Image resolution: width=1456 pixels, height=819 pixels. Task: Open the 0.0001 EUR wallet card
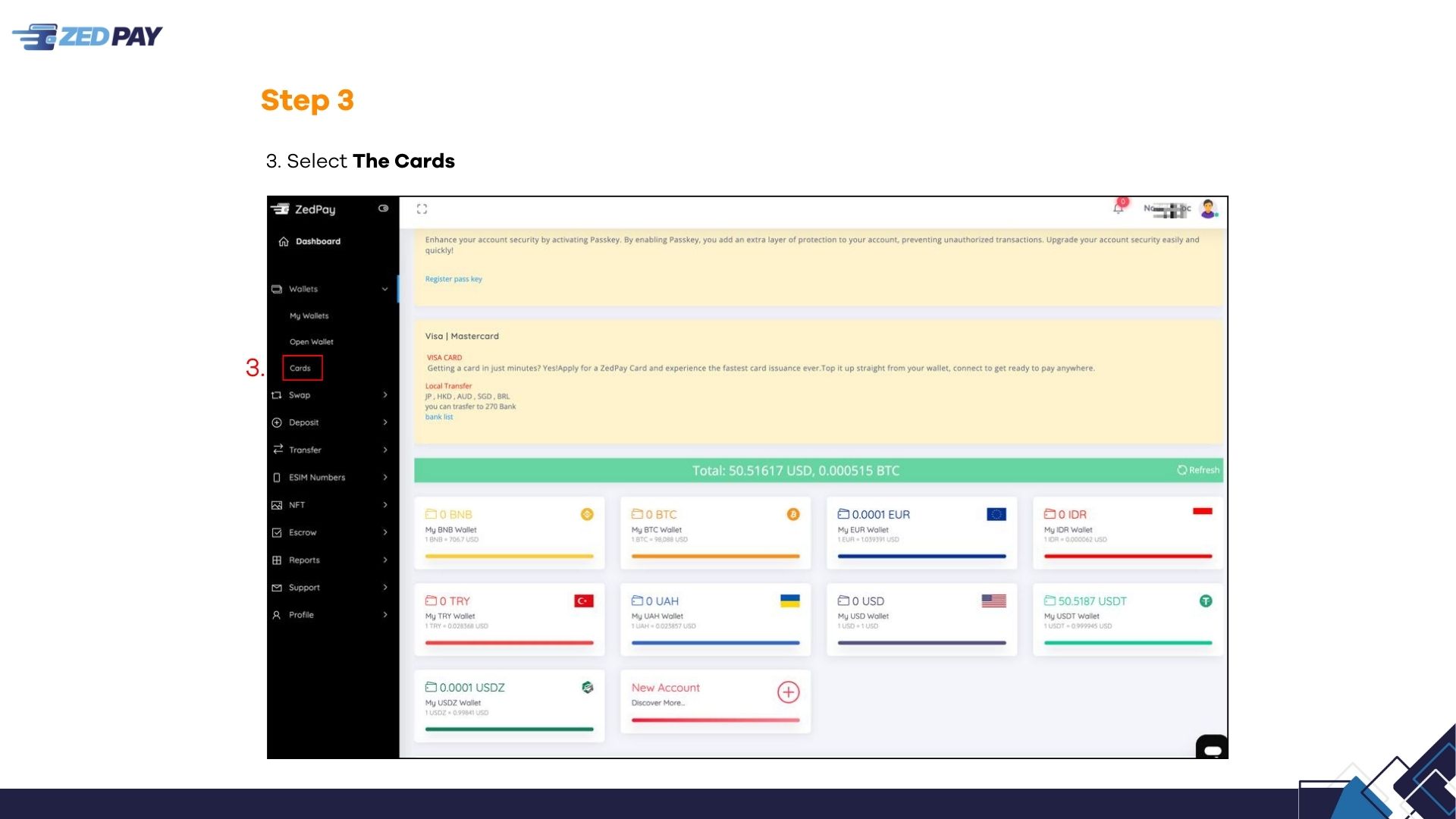coord(922,533)
